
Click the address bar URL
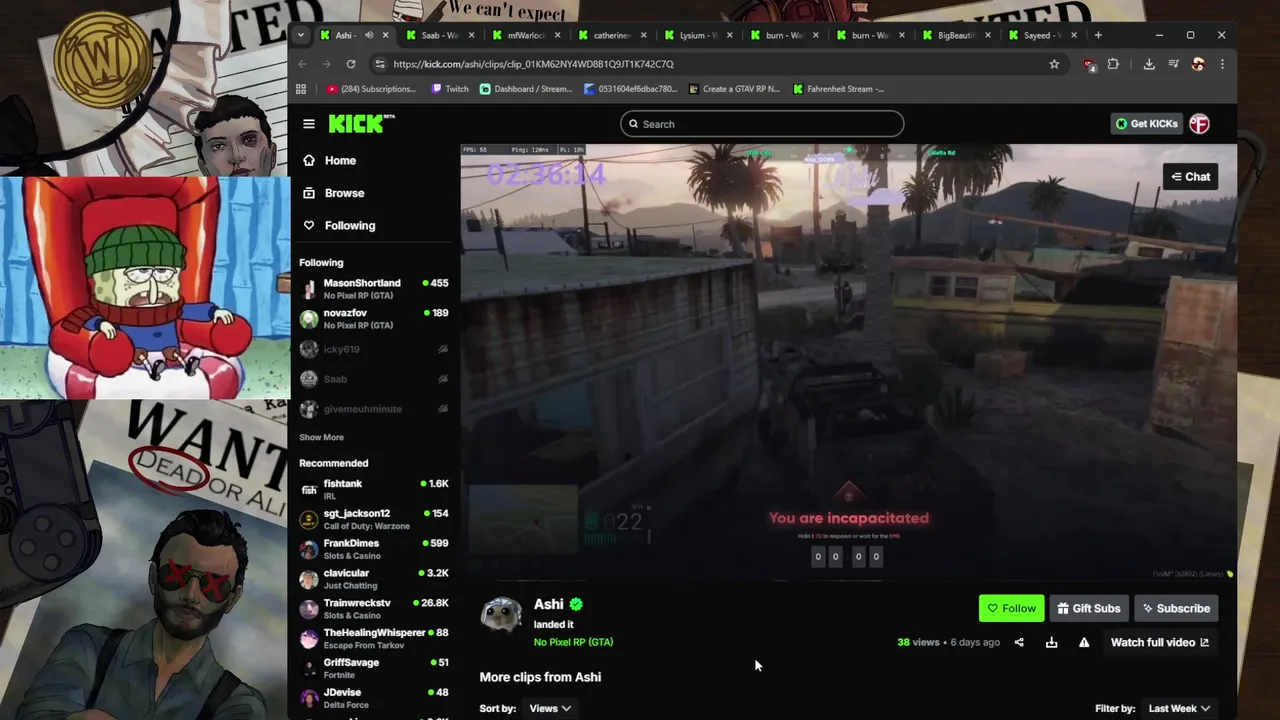click(533, 64)
